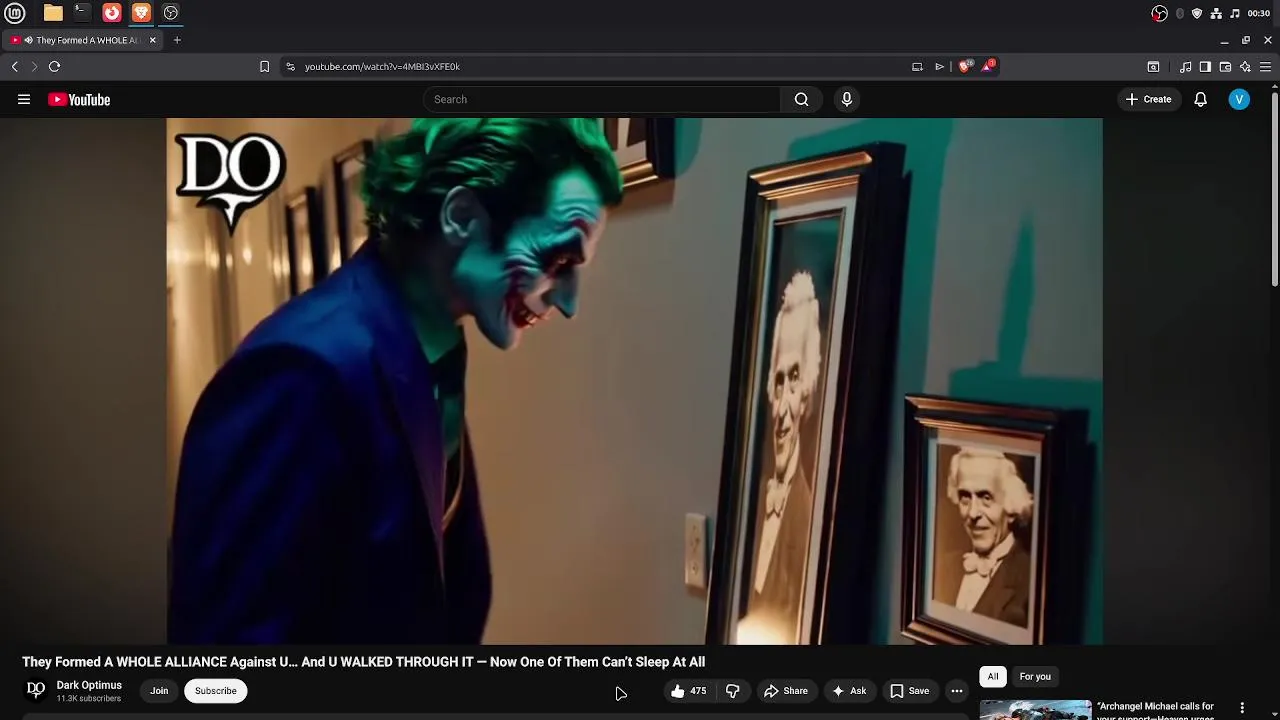Like the video showing 475 likes
1280x720 pixels.
click(688, 691)
